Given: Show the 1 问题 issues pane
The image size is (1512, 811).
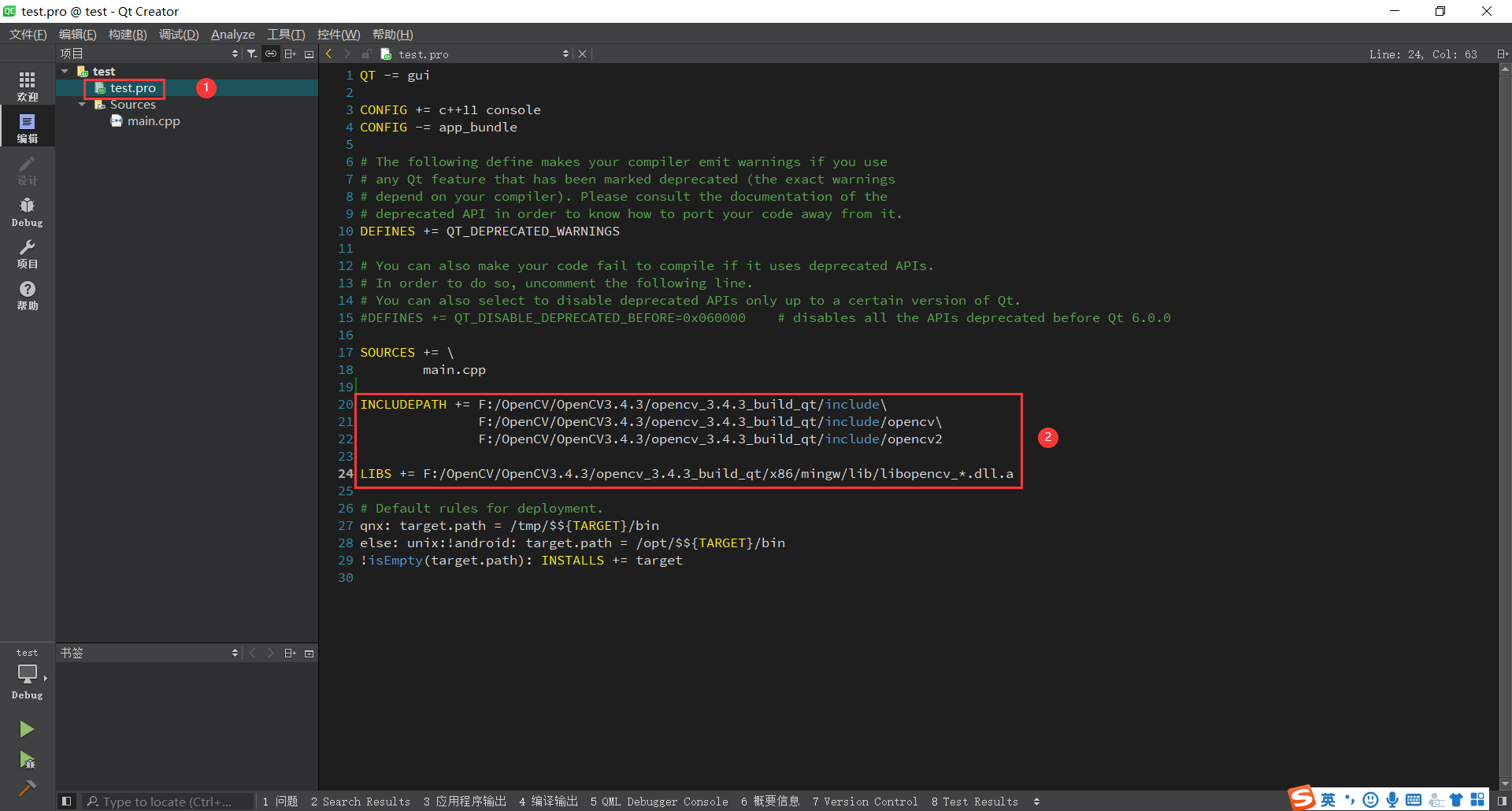Looking at the screenshot, I should [x=280, y=801].
